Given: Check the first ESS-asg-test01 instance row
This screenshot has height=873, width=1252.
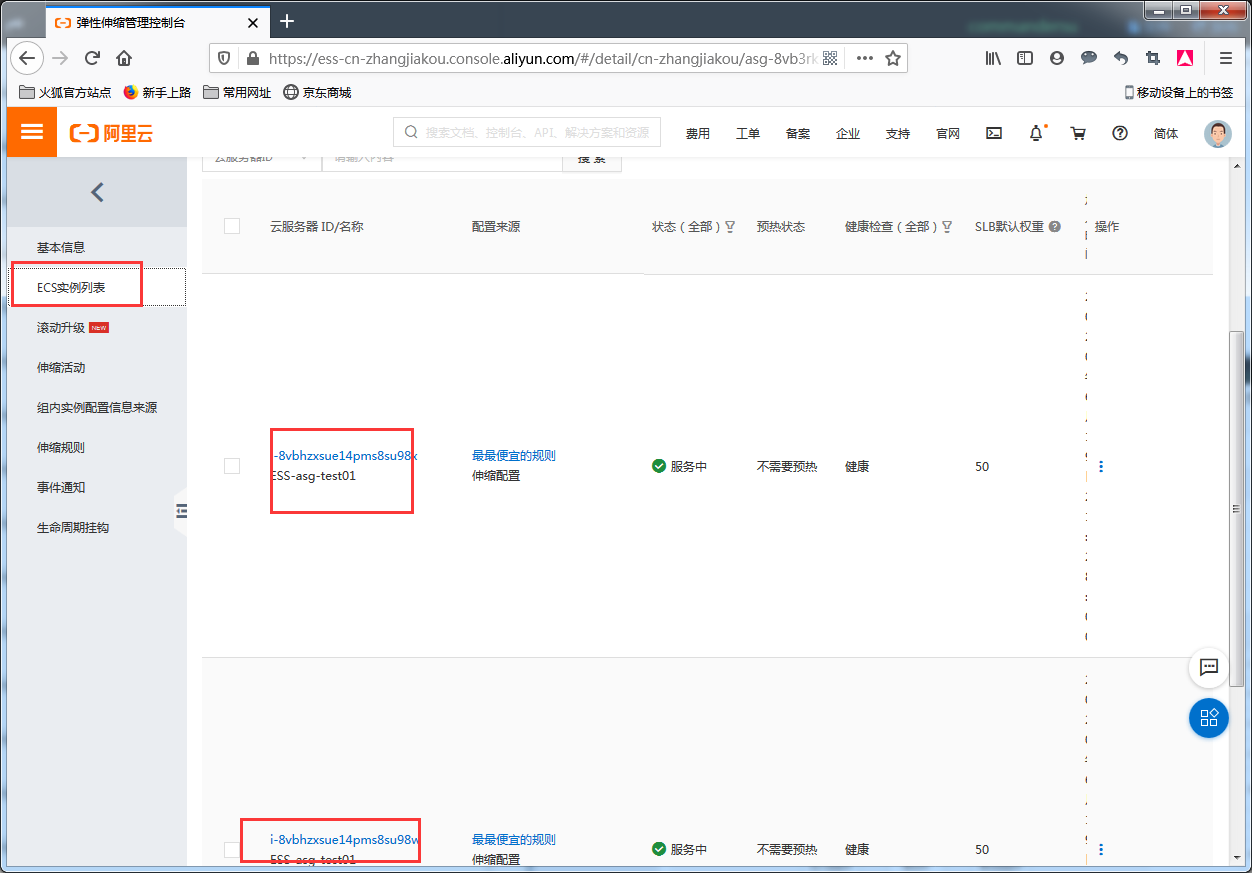Looking at the screenshot, I should pos(232,466).
